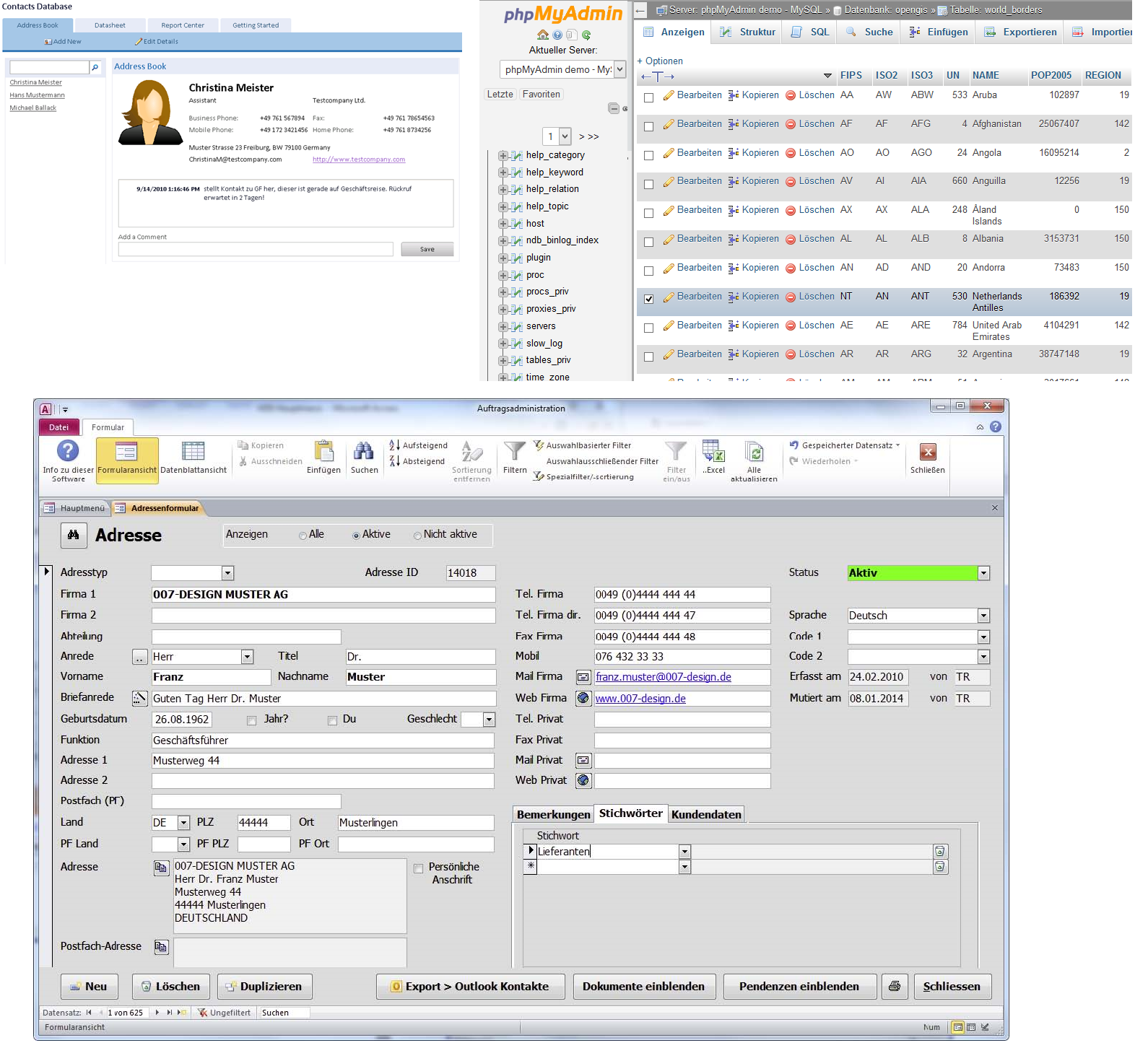Viewport: 1148px width, 1048px height.
Task: Expand the help_category tree node
Action: [503, 155]
